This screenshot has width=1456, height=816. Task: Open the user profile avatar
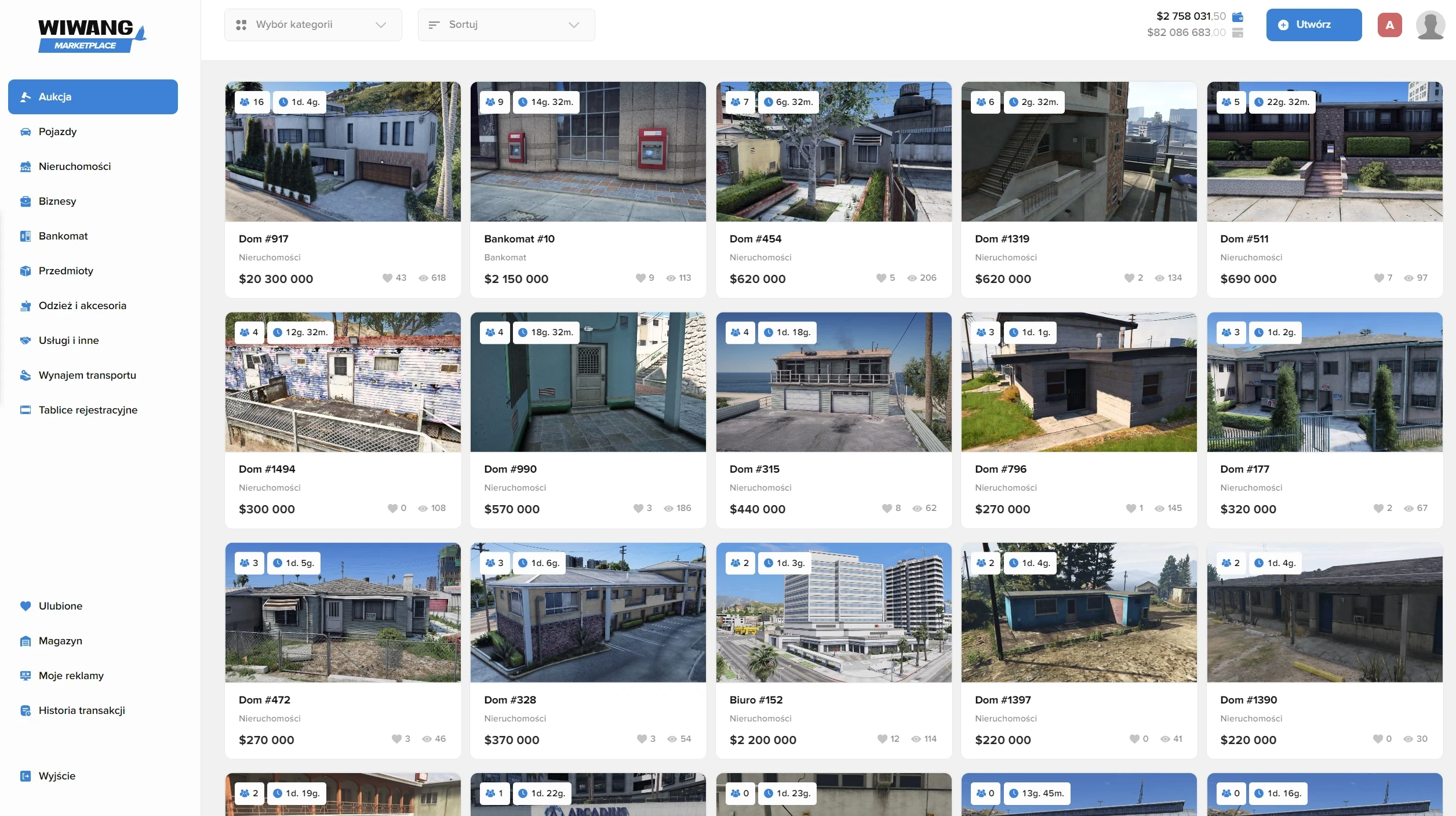pos(1430,25)
